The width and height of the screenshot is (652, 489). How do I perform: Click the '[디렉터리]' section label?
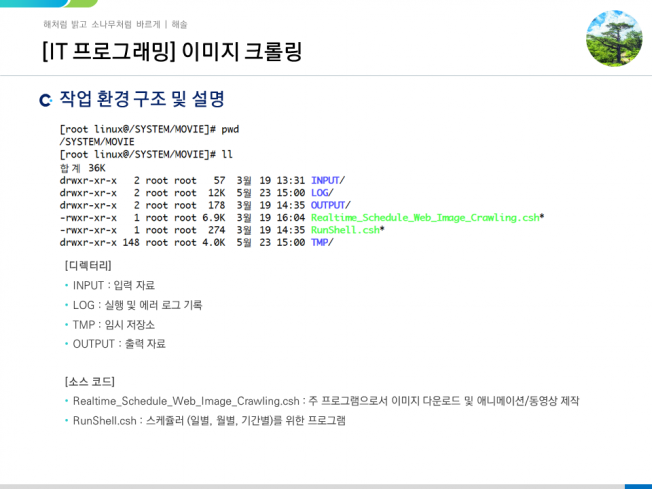tap(87, 265)
